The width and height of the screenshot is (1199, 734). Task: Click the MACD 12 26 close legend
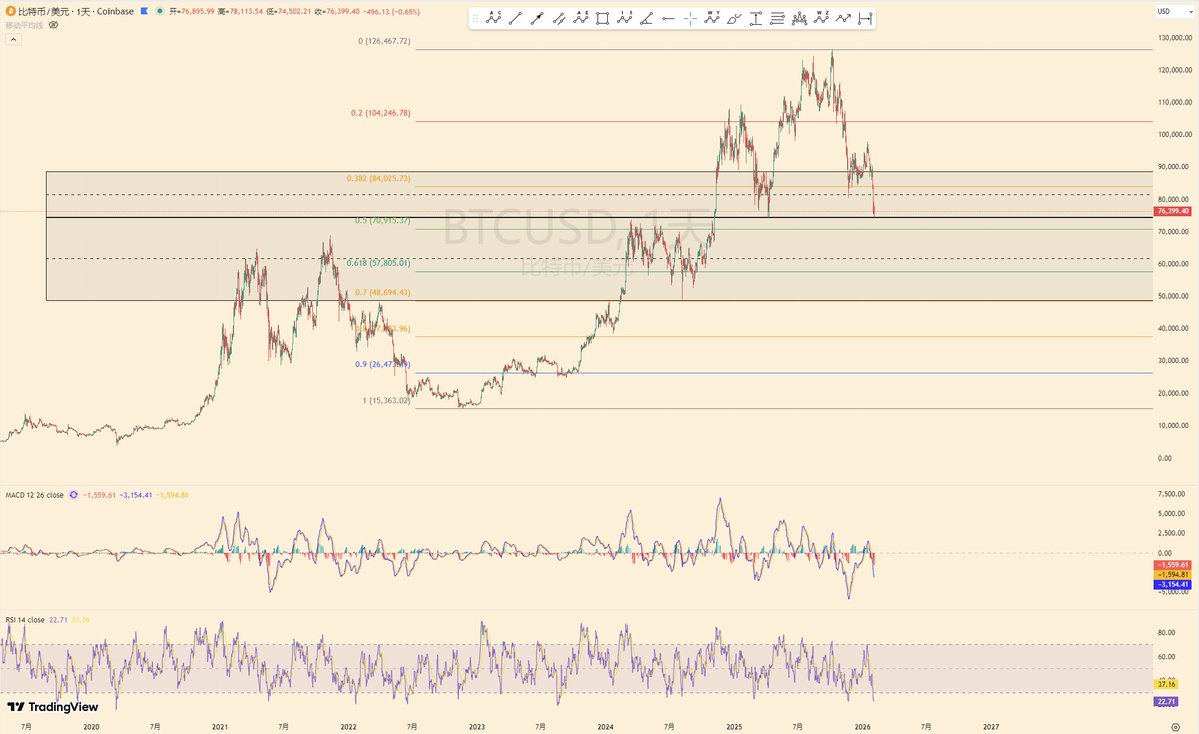pyautogui.click(x=34, y=495)
